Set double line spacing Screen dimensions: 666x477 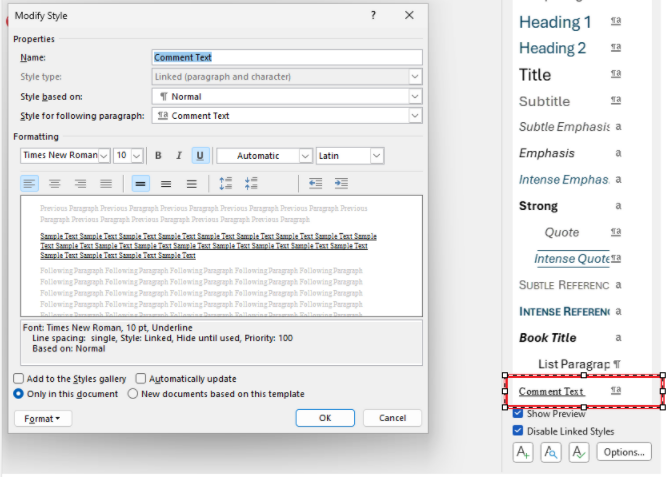[x=192, y=183]
